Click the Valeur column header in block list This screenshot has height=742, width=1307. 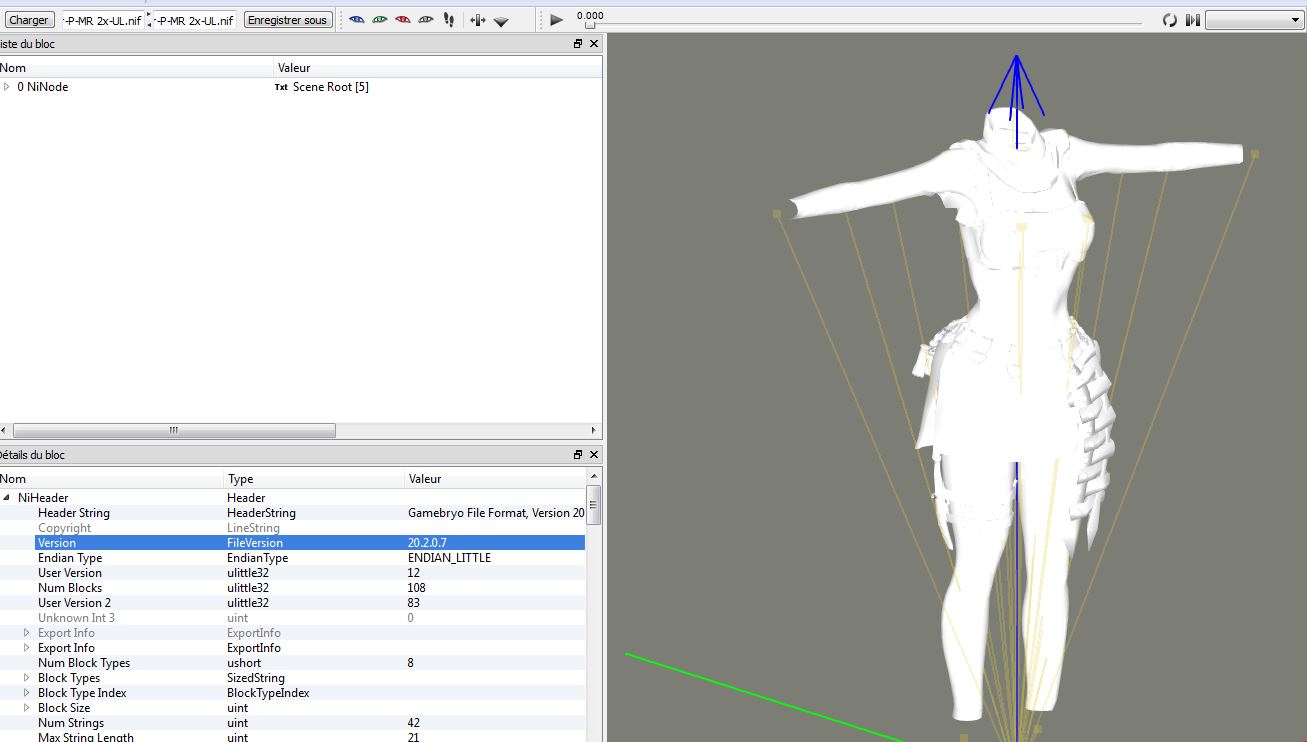click(294, 68)
